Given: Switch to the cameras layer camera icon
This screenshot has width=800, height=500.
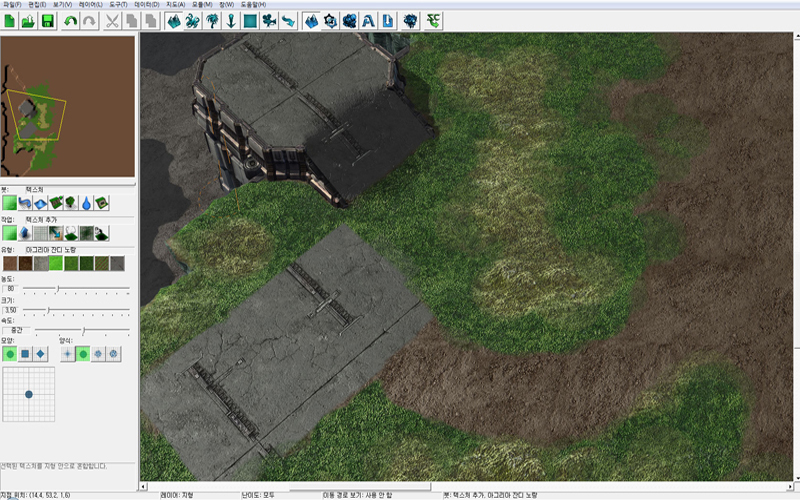Looking at the screenshot, I should (269, 21).
